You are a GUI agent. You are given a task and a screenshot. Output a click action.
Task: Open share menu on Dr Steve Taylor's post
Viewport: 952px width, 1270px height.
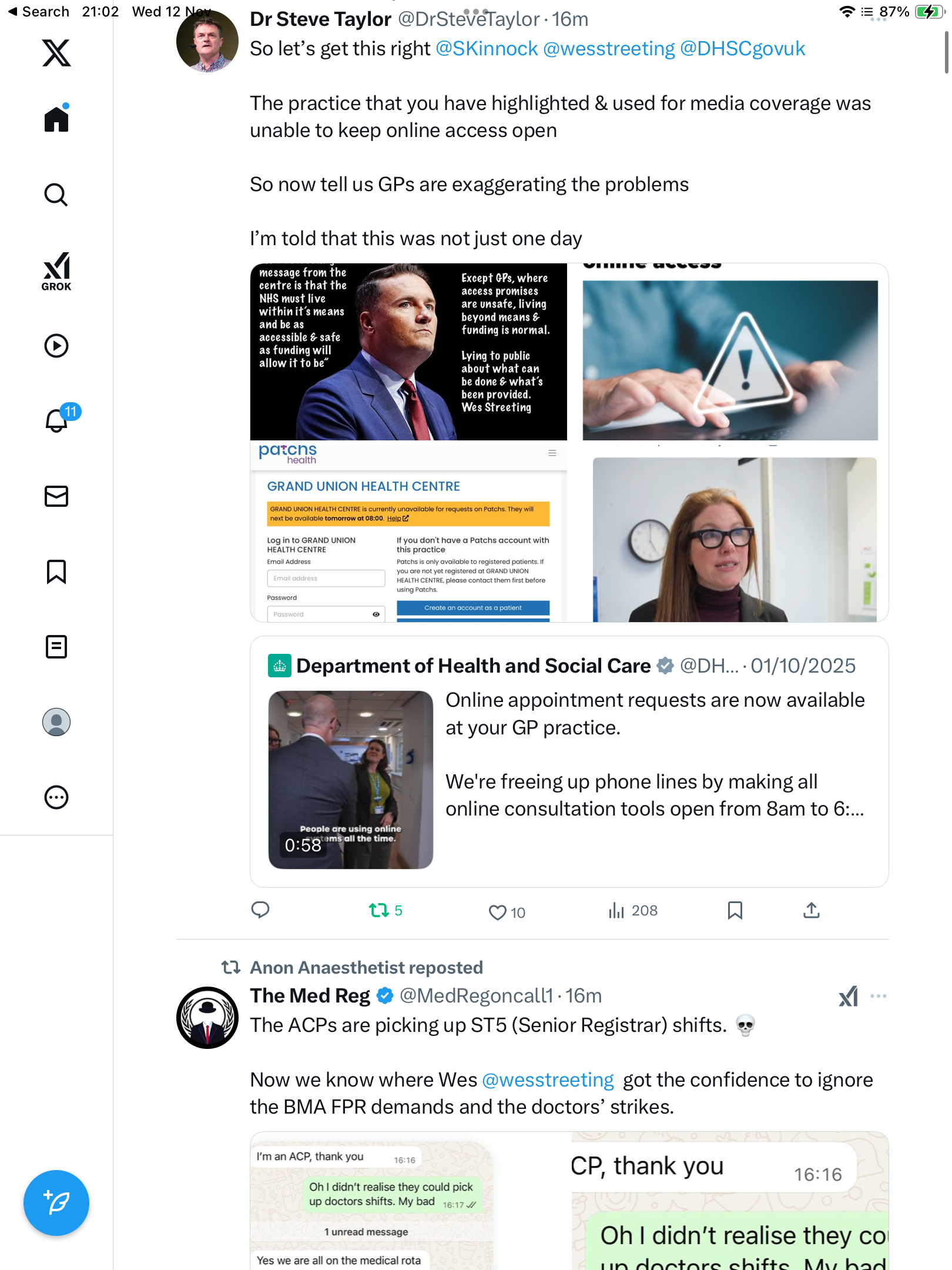811,911
